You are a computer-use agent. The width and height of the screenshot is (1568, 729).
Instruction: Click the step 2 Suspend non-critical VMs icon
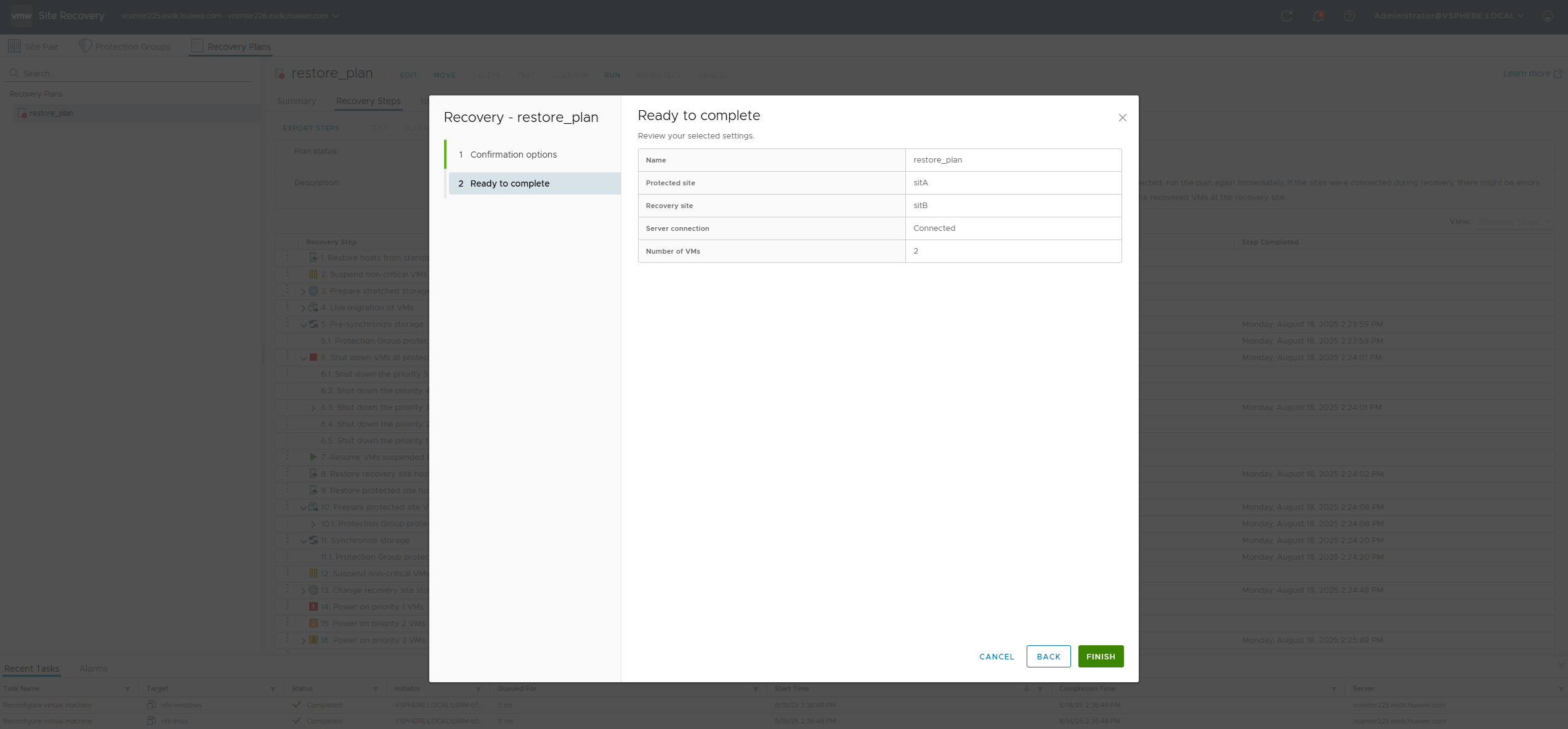coord(313,274)
